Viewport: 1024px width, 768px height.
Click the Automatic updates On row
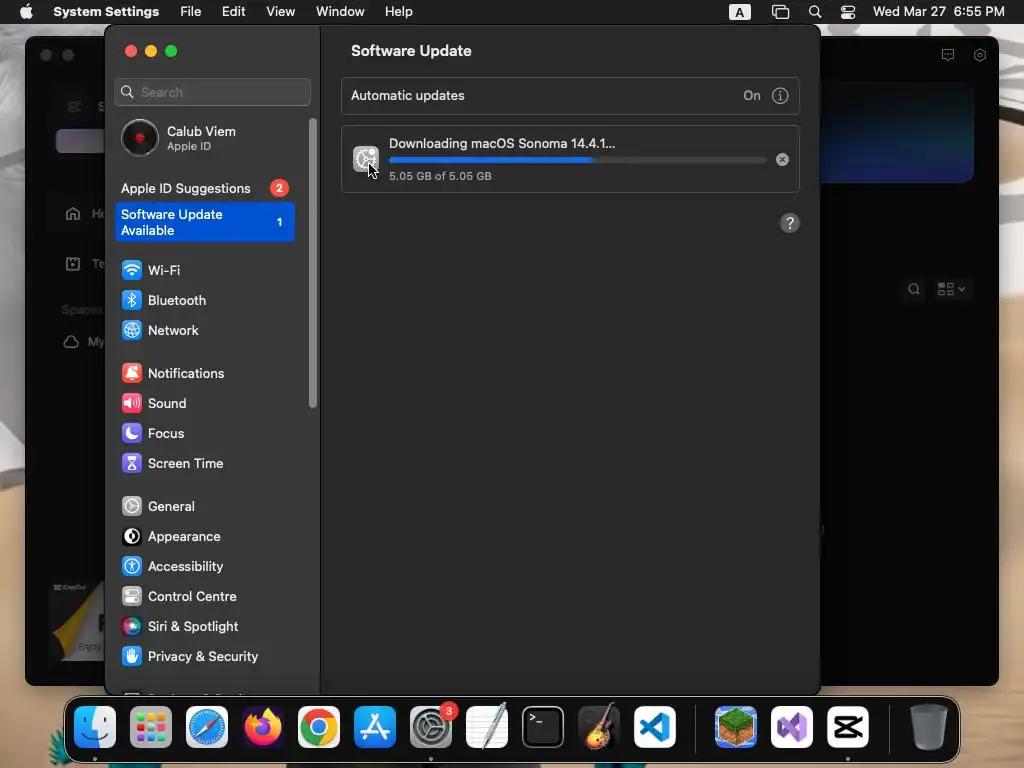570,95
